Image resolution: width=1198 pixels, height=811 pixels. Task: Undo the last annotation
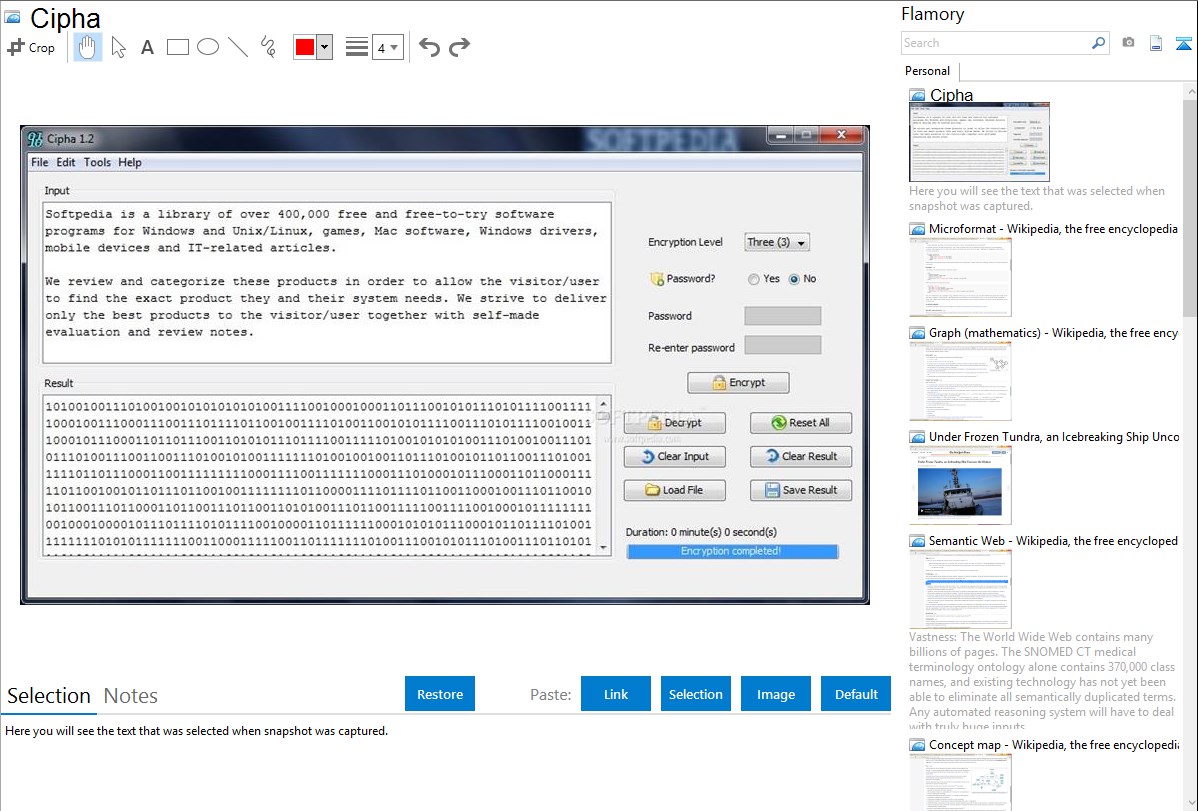click(x=429, y=47)
